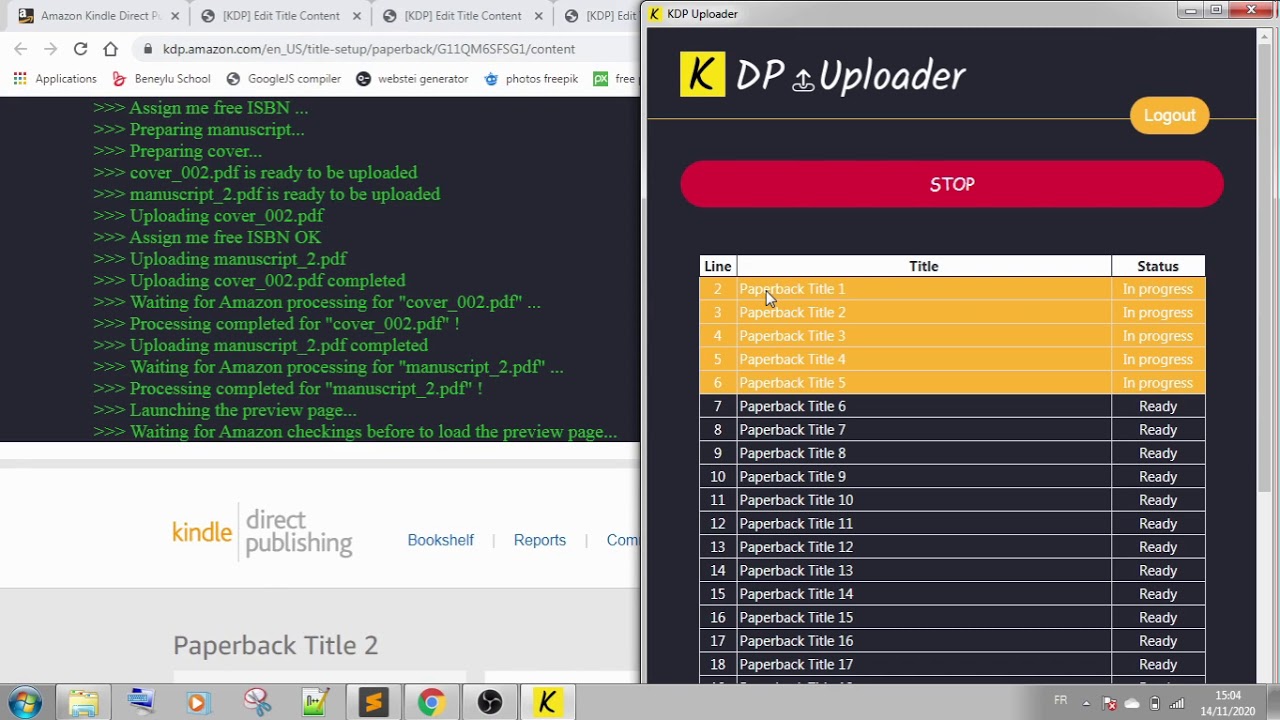Select row Paperback Title 17
The width and height of the screenshot is (1280, 720).
952,665
